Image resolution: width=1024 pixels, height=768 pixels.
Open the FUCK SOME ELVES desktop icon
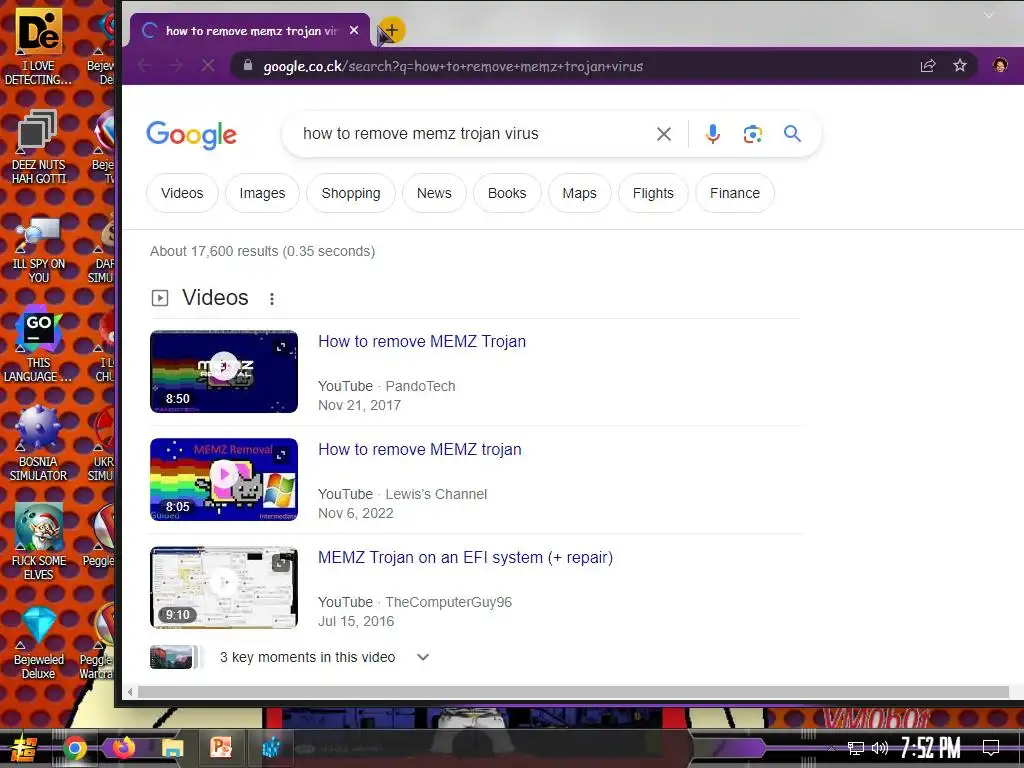pos(39,542)
